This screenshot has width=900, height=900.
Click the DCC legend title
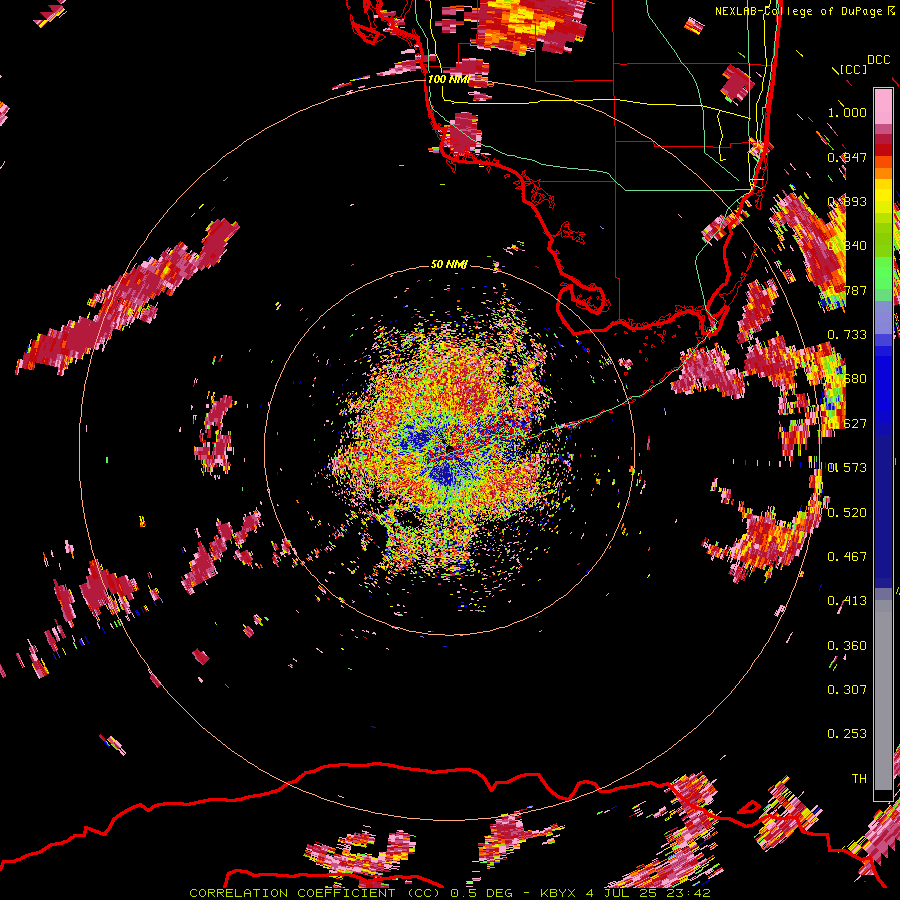coord(878,60)
